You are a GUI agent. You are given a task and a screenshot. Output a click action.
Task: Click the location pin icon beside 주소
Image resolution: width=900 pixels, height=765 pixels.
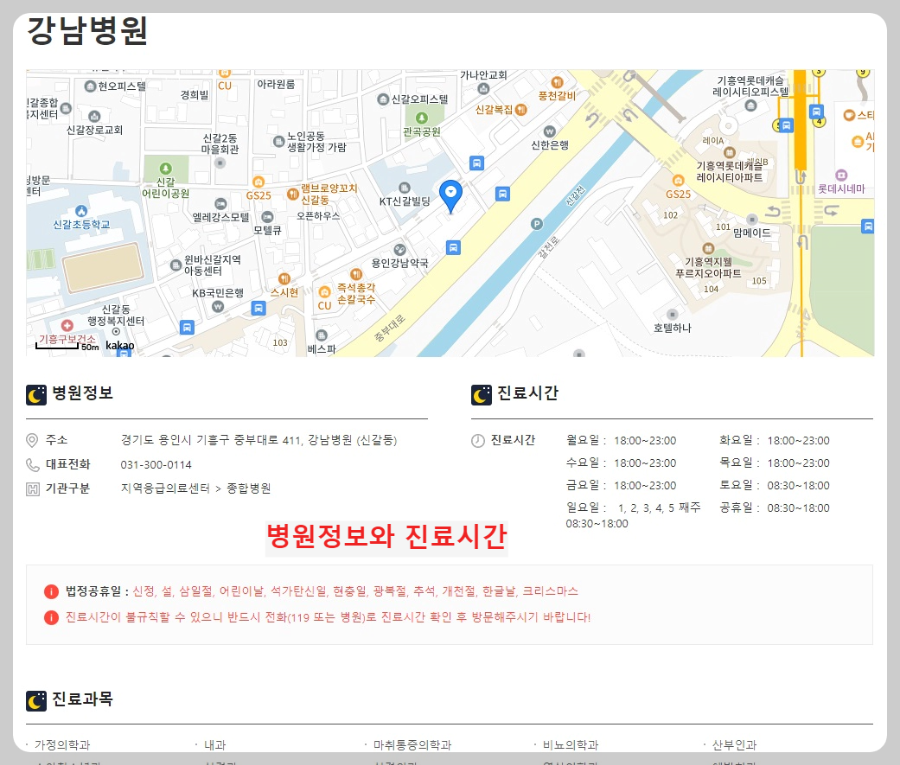[x=31, y=438]
